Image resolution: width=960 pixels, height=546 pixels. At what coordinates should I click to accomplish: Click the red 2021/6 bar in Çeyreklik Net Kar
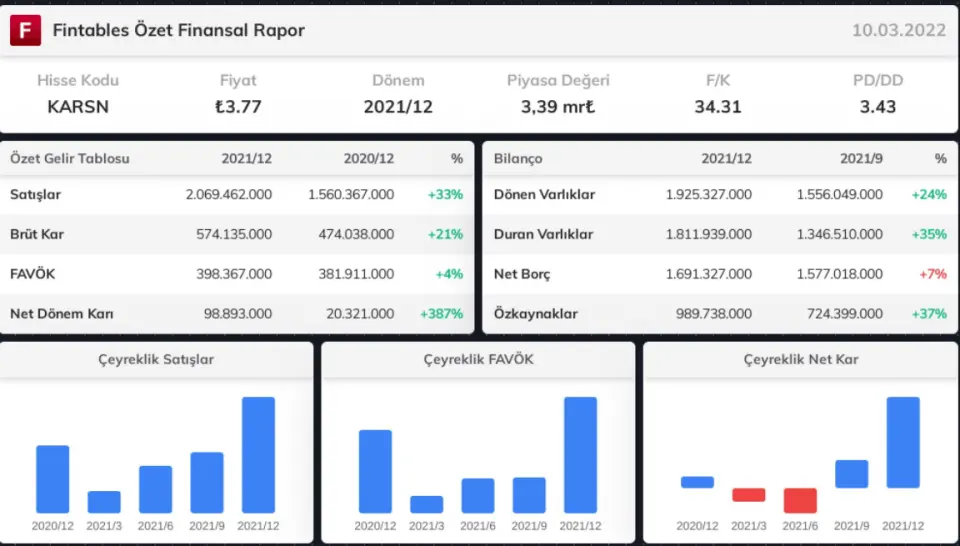coord(800,500)
